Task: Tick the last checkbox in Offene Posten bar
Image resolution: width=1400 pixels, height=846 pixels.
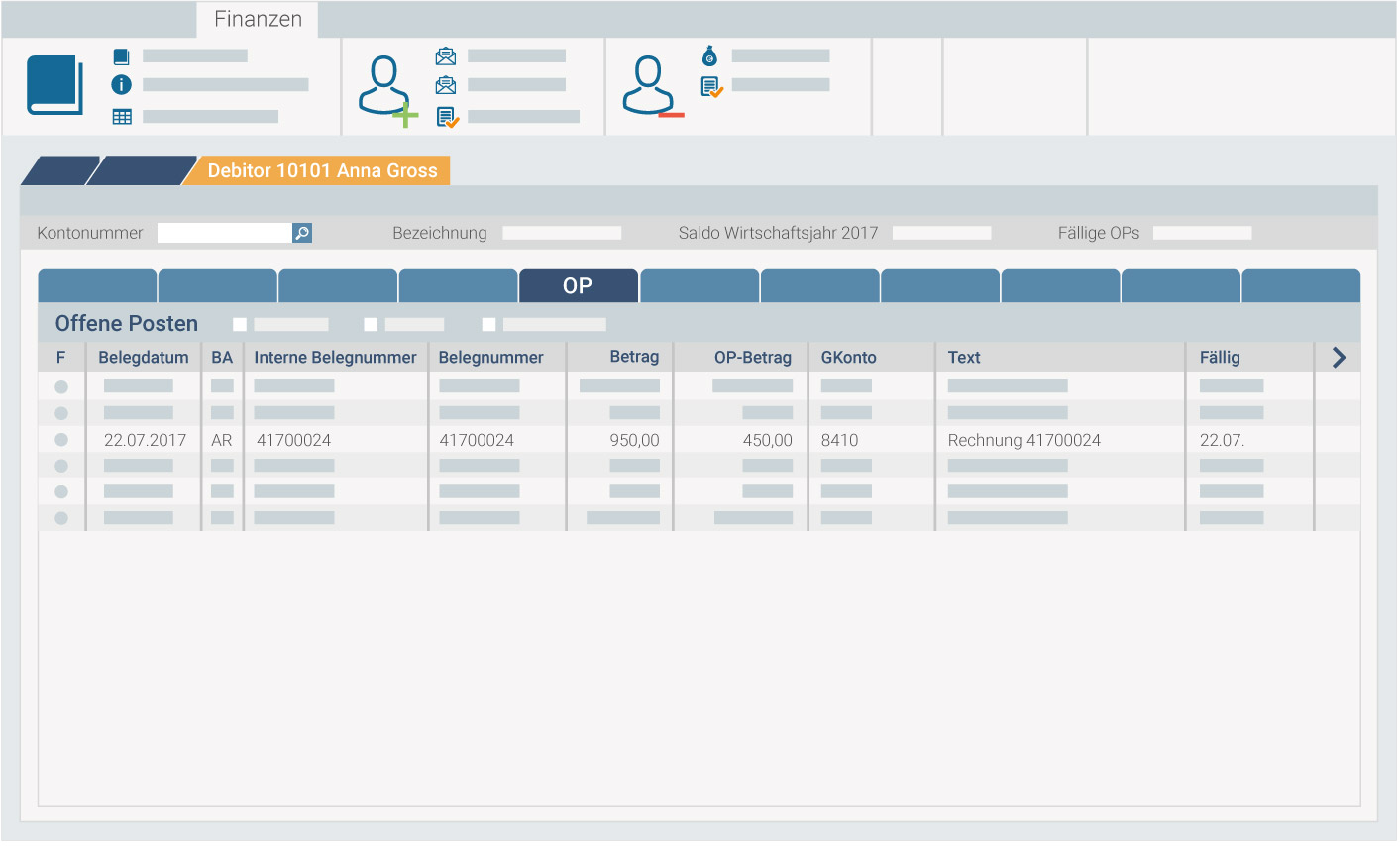Action: pos(488,324)
